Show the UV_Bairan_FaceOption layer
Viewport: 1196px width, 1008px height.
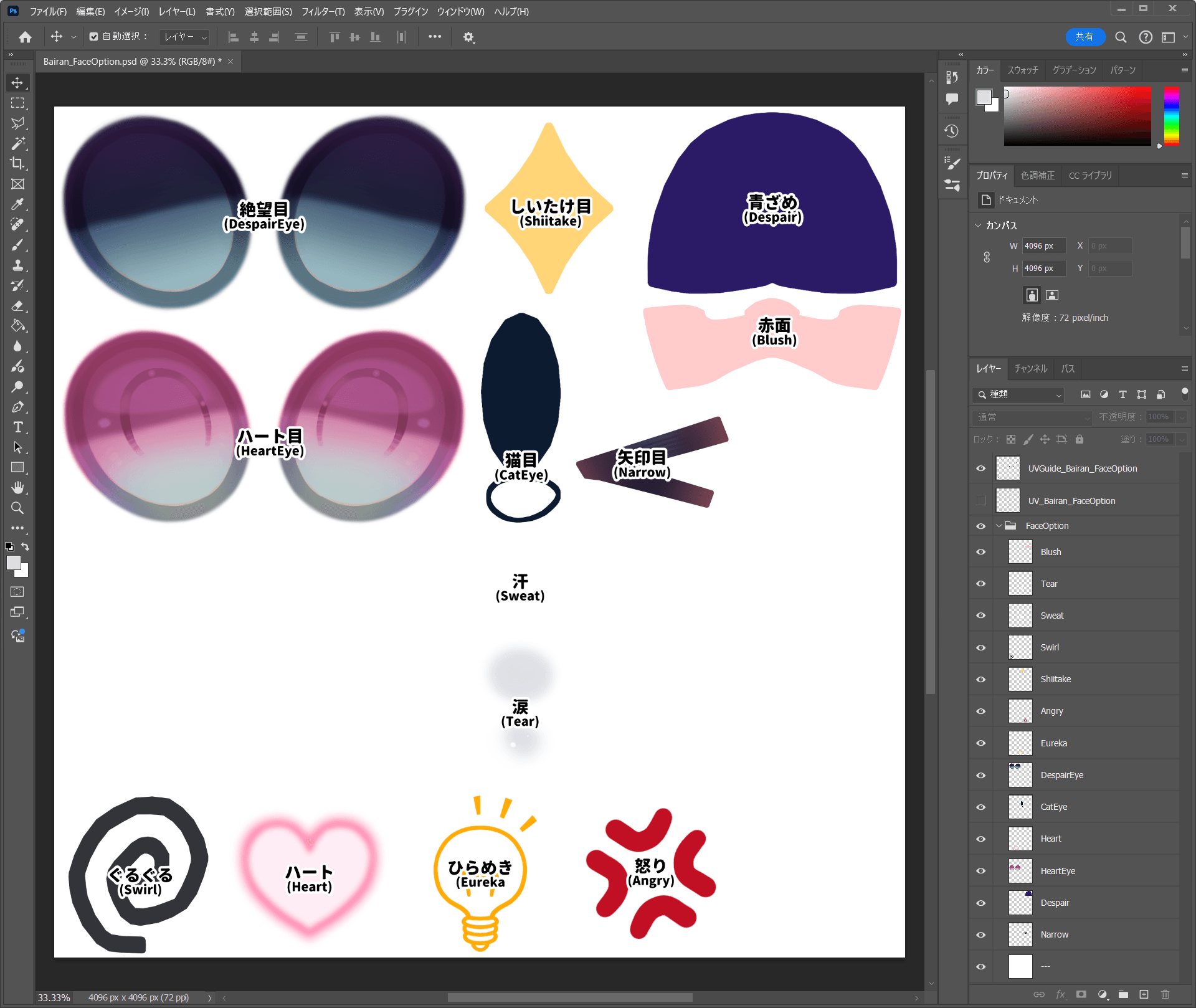981,501
